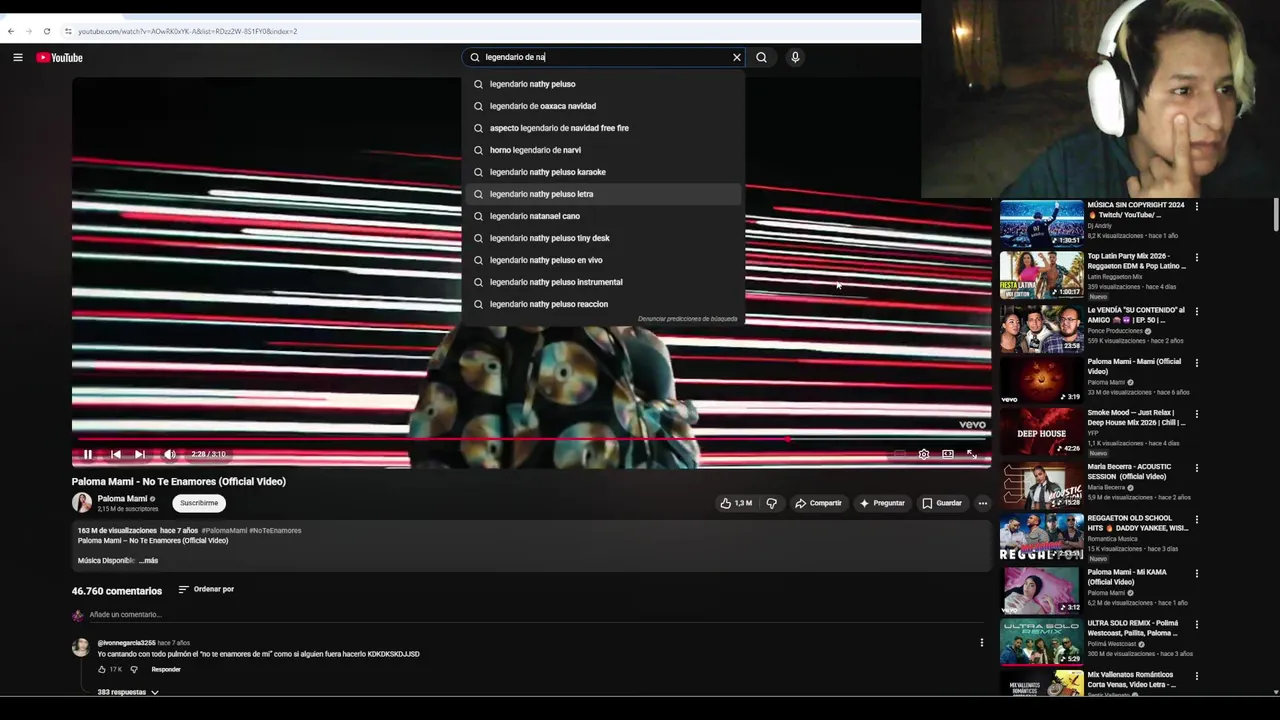Click the Guardar save button
The width and height of the screenshot is (1280, 720).
[x=942, y=503]
